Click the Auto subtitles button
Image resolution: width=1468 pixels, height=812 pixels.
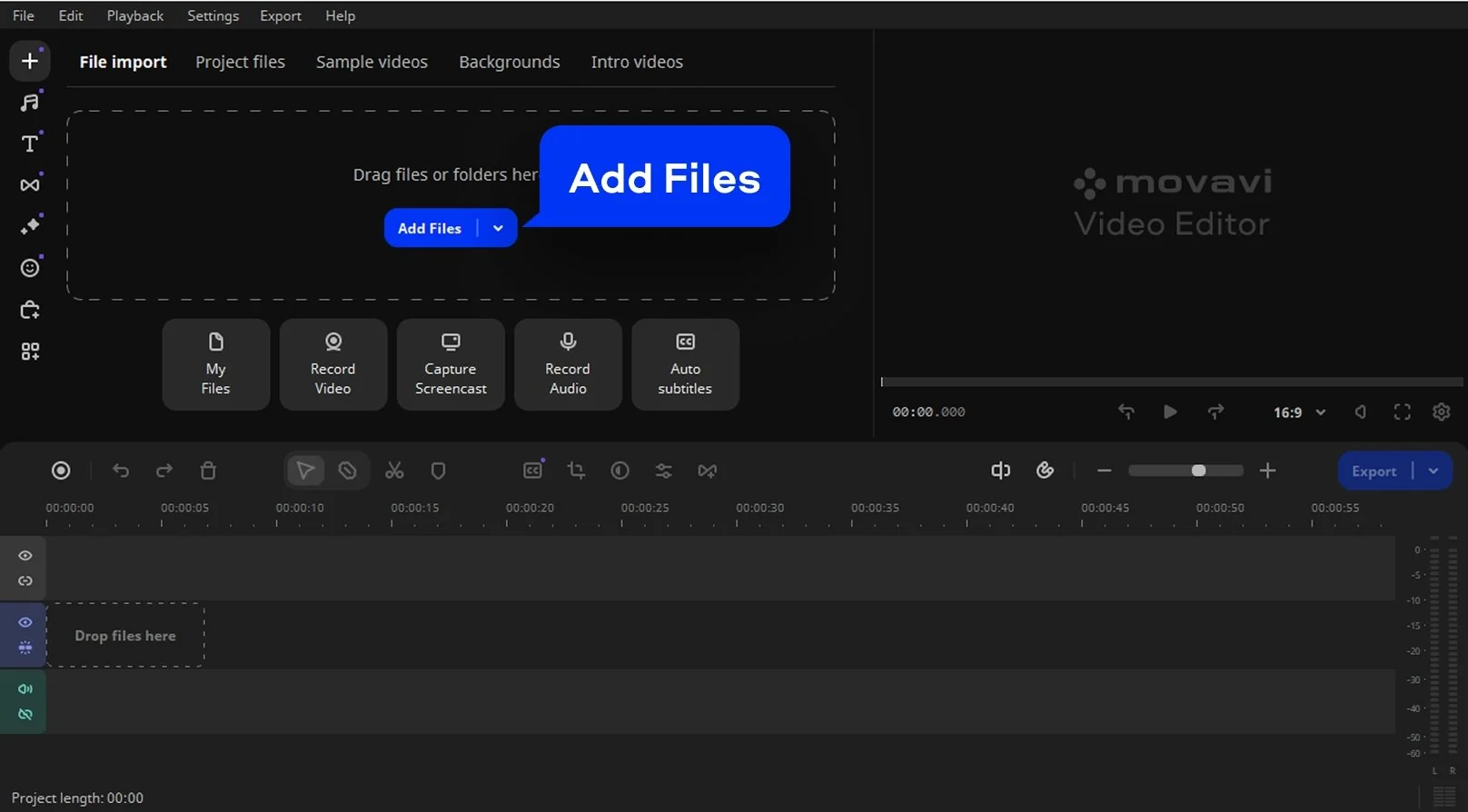tap(685, 364)
